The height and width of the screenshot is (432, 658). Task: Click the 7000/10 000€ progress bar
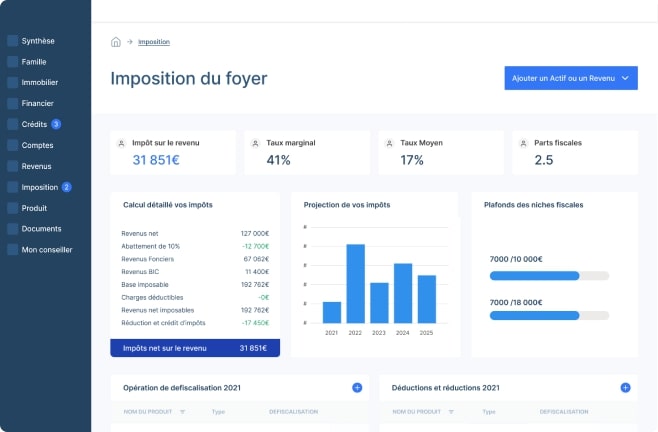(x=549, y=275)
